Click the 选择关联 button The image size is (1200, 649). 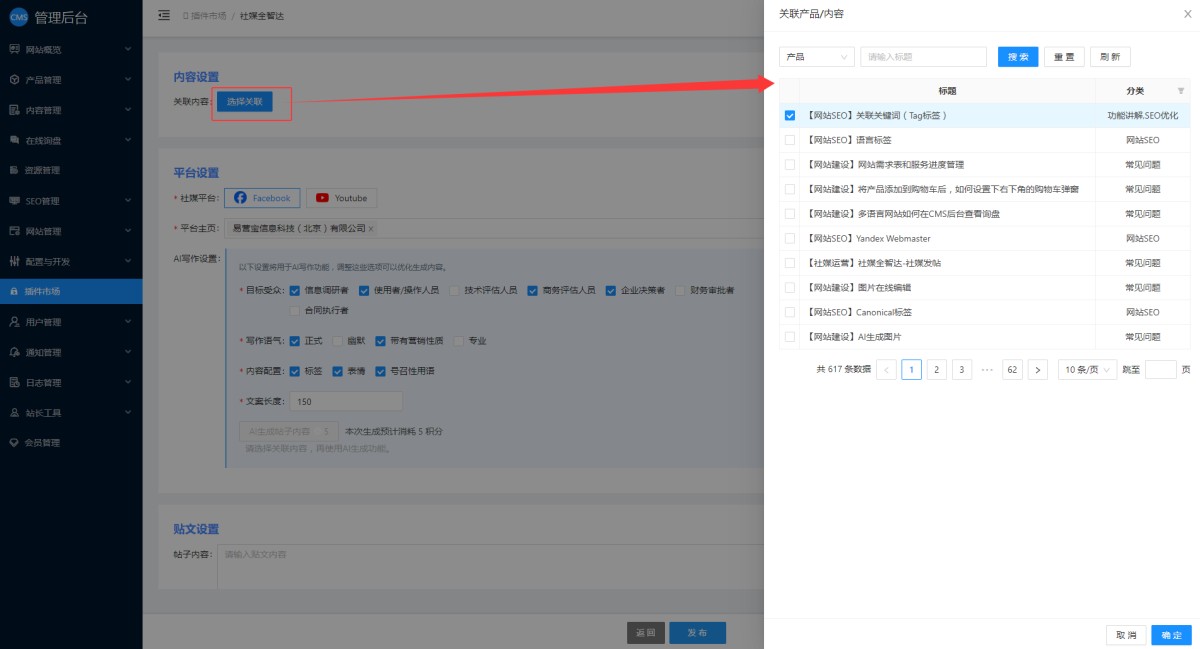pos(245,102)
